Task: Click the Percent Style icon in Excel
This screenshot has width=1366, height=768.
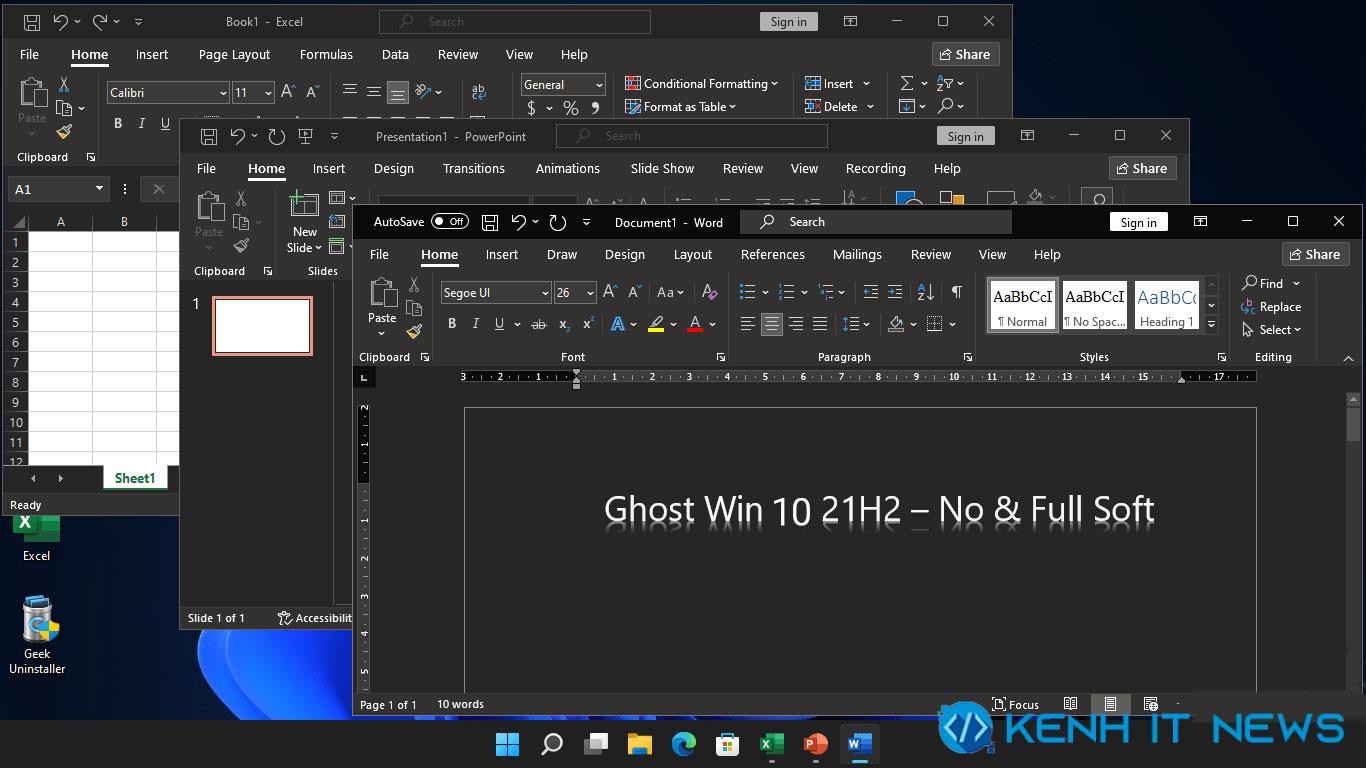Action: pyautogui.click(x=570, y=108)
